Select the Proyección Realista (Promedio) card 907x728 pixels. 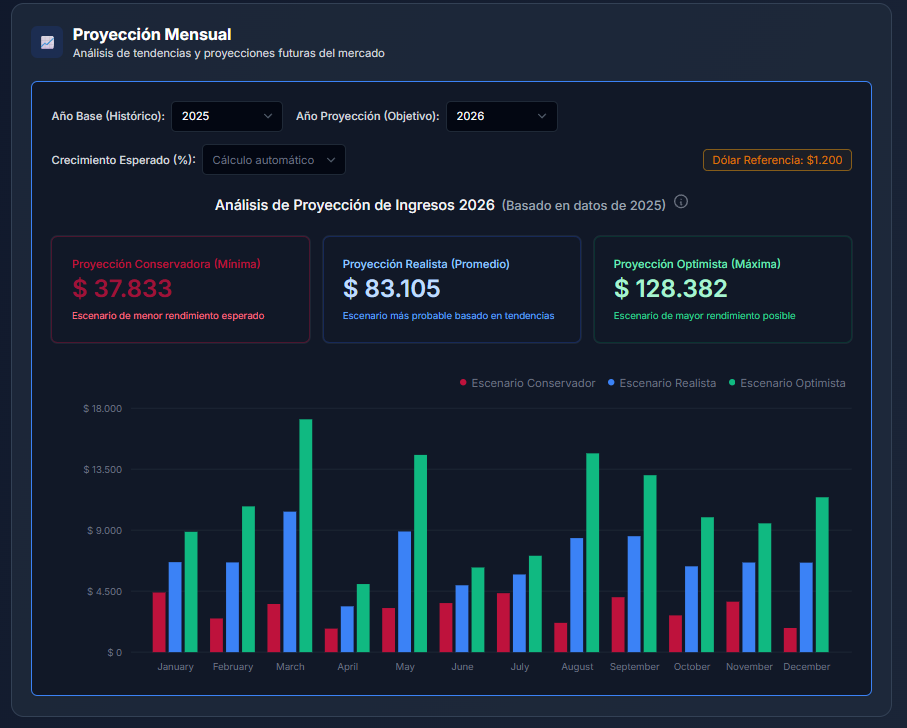pyautogui.click(x=452, y=289)
